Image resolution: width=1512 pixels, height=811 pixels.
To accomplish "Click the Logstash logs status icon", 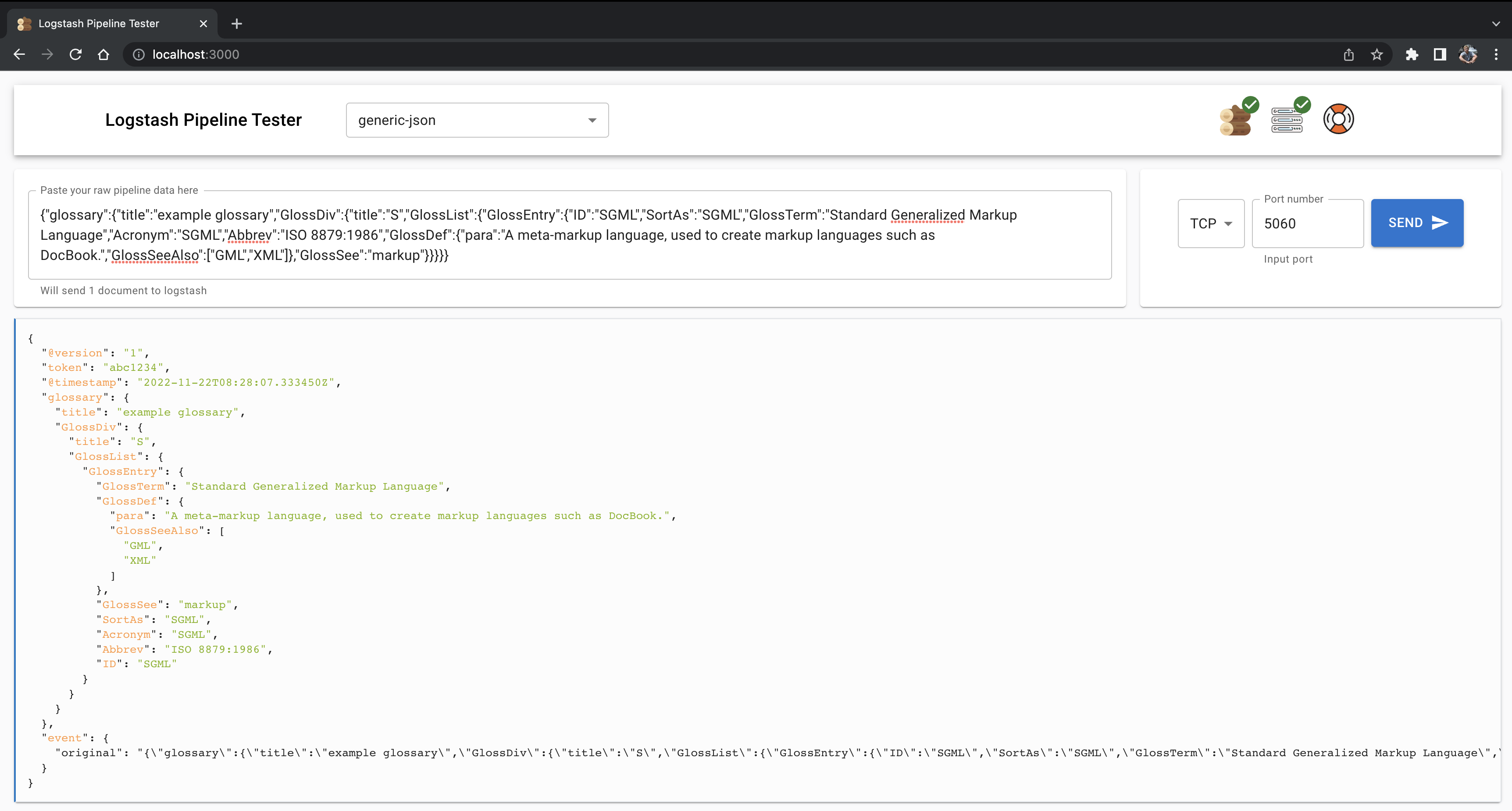I will coord(1236,119).
